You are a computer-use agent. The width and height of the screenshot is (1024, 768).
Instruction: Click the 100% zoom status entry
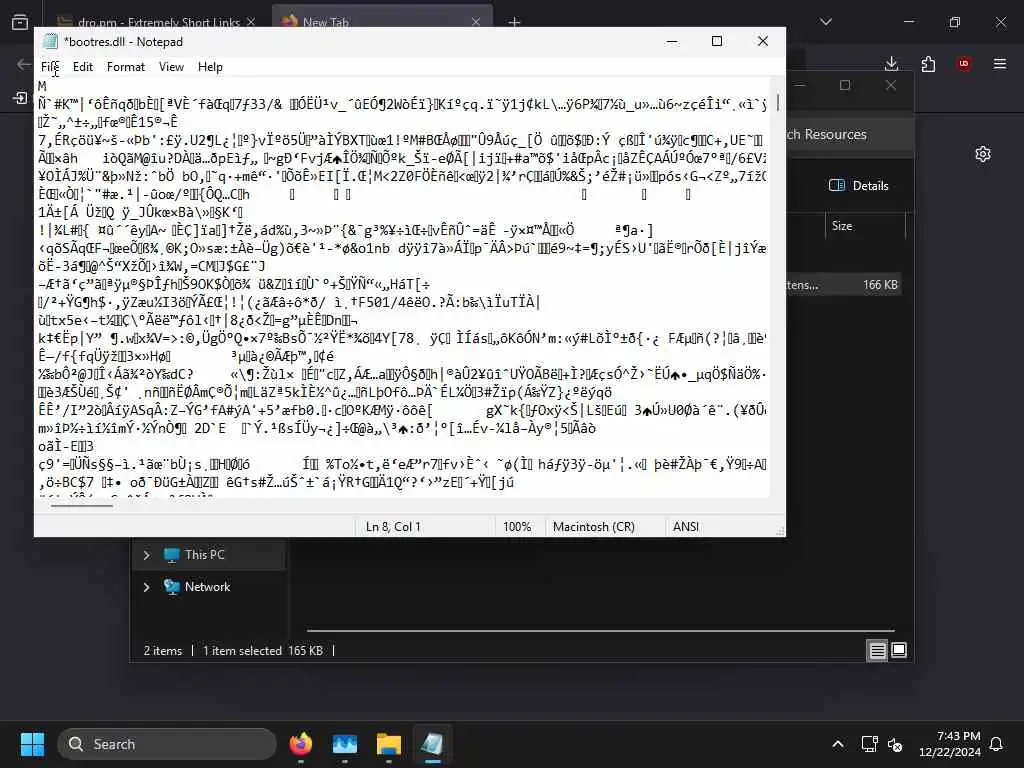[517, 526]
